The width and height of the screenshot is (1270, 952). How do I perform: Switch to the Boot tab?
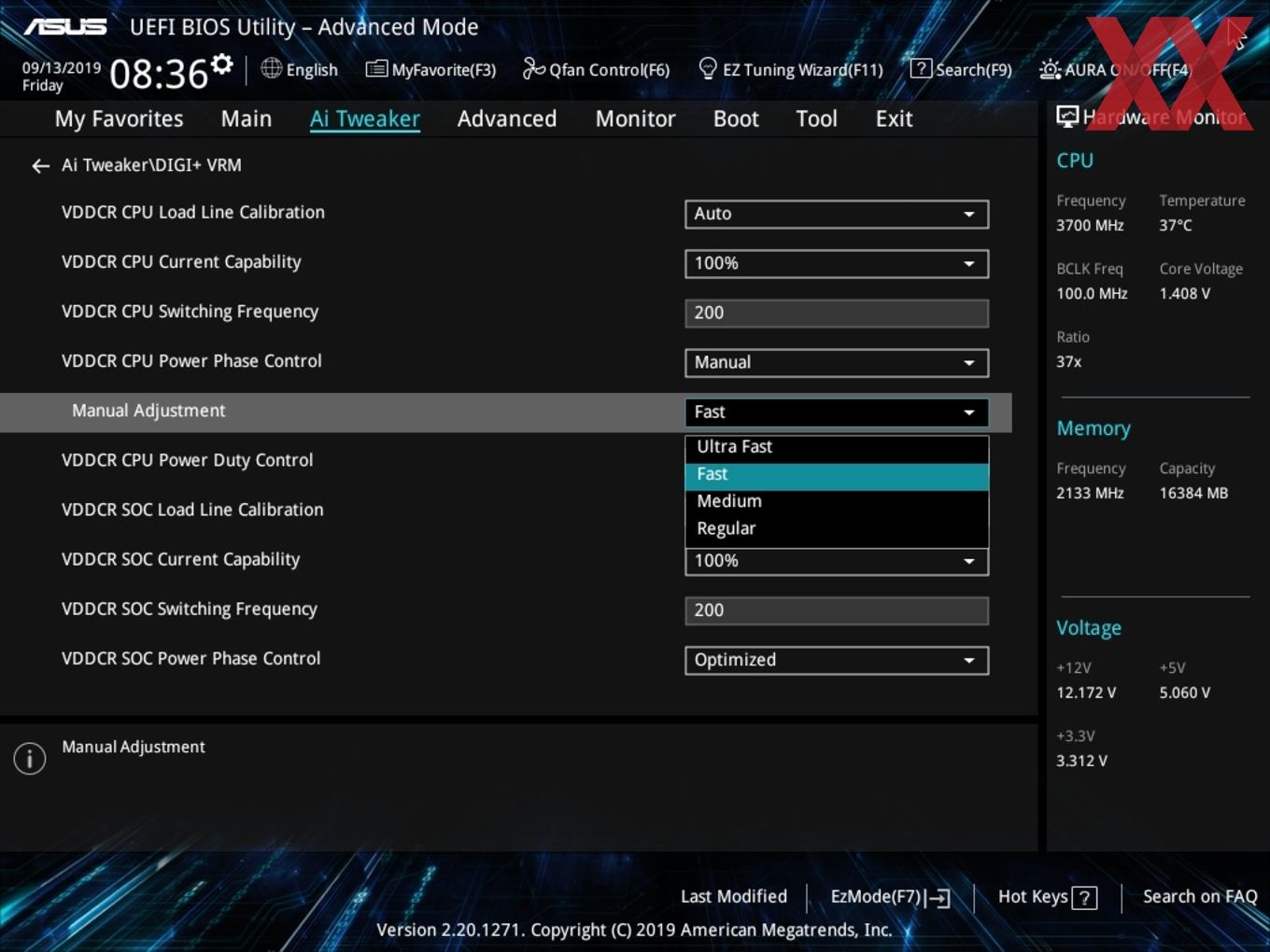[736, 119]
